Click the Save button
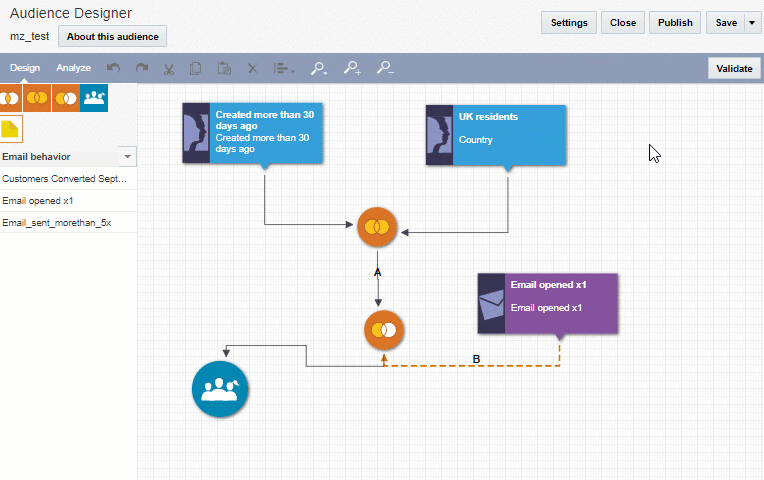The image size is (764, 480). point(726,23)
